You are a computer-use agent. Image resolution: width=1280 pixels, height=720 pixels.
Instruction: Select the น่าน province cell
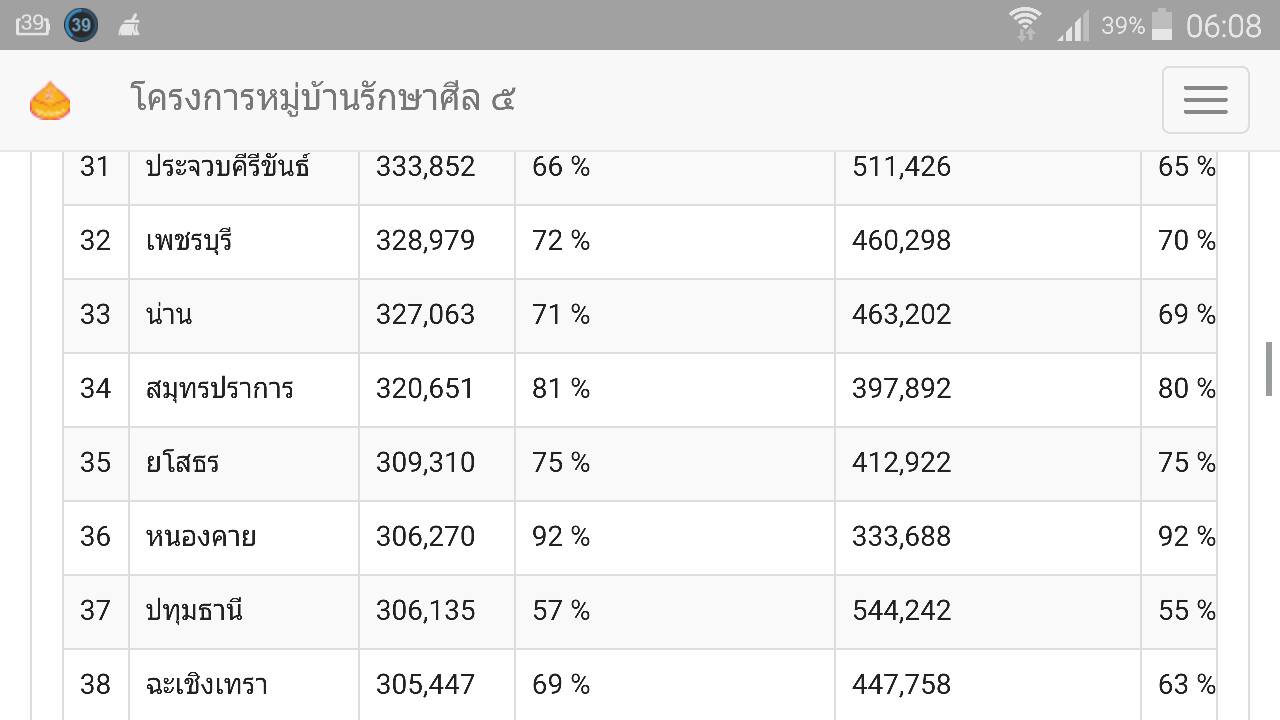coord(244,316)
